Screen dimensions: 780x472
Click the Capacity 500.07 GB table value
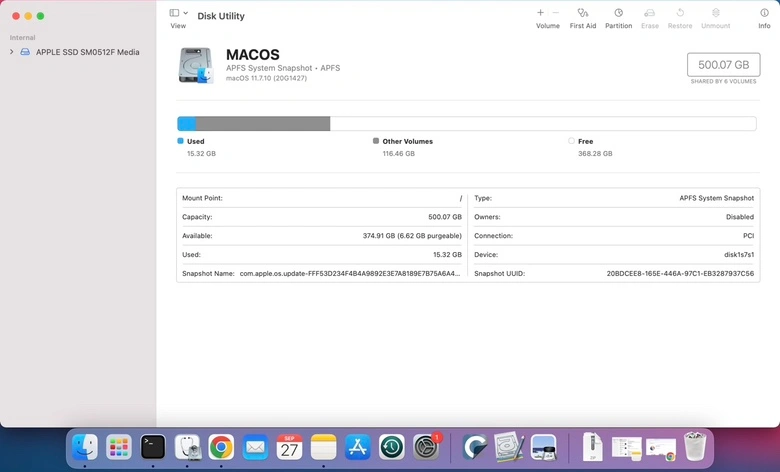[445, 217]
